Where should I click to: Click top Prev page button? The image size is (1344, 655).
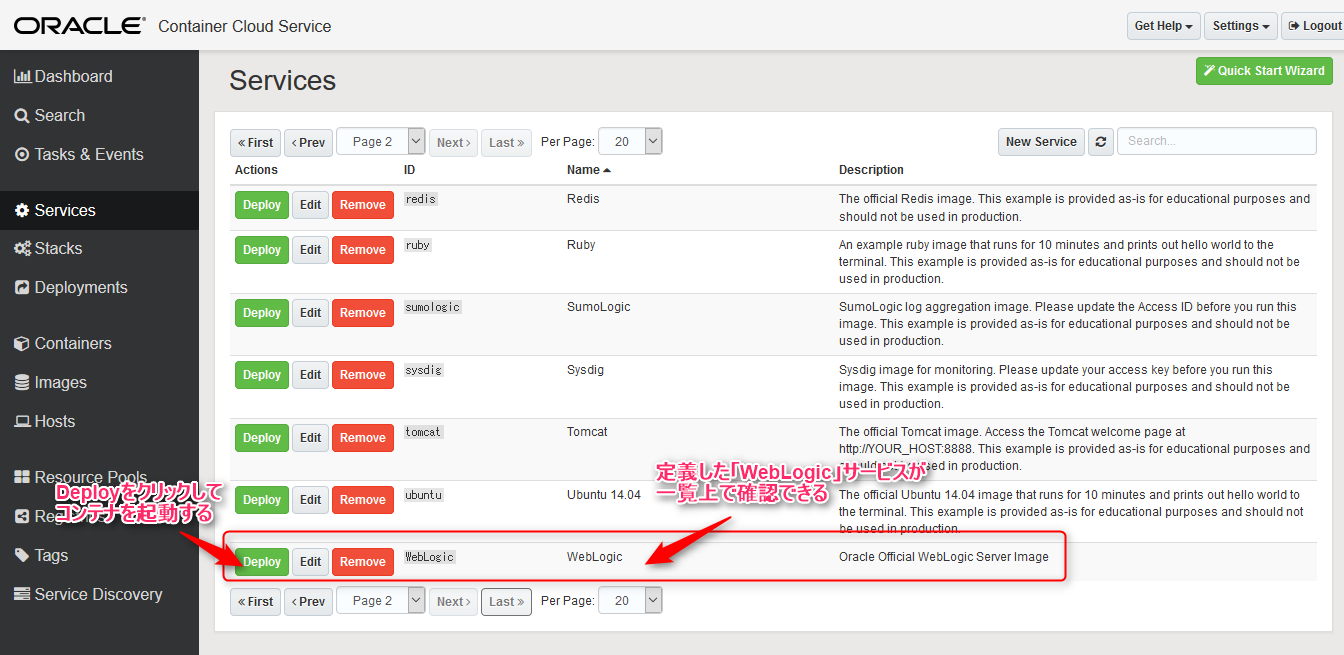[308, 143]
